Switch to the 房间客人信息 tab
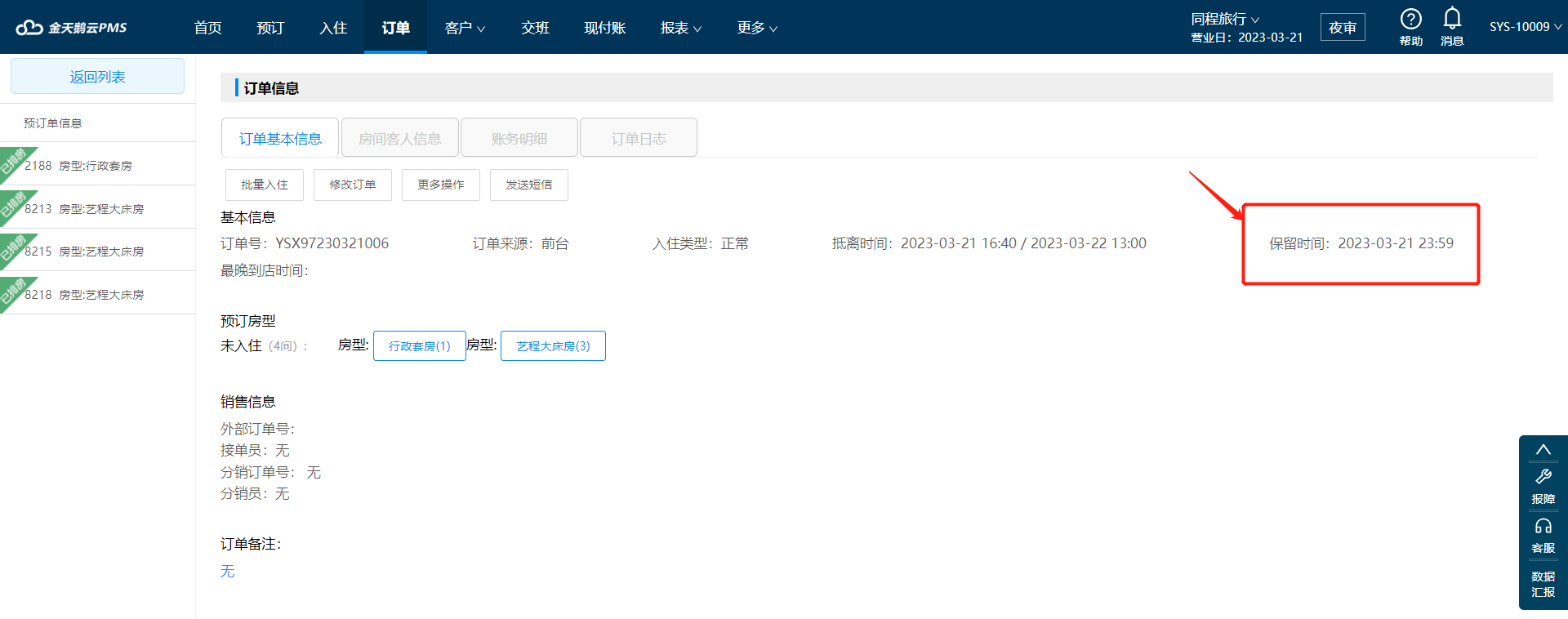This screenshot has height=619, width=1568. [x=400, y=138]
